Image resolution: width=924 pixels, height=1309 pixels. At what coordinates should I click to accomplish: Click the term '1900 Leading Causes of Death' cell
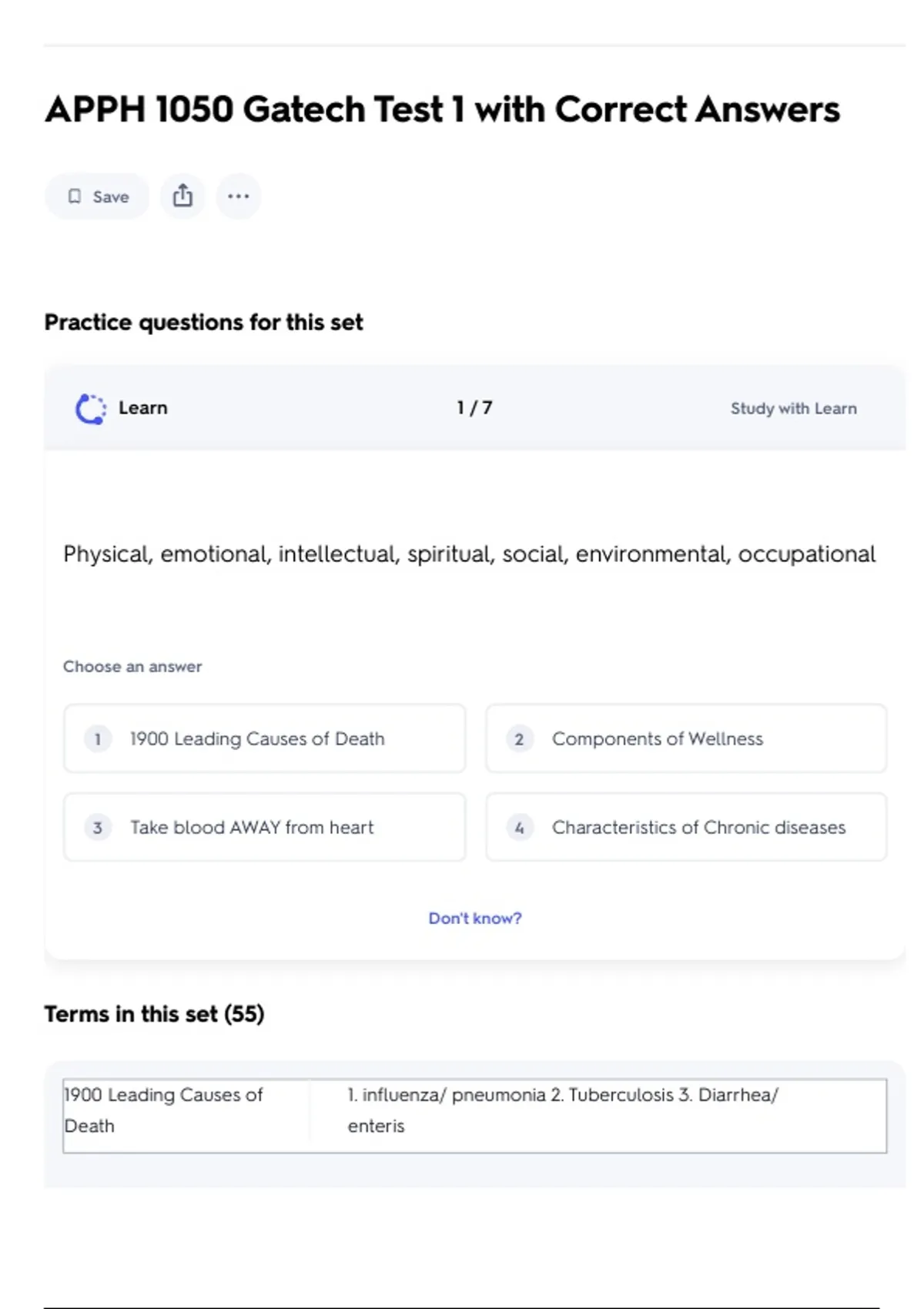coord(163,1110)
